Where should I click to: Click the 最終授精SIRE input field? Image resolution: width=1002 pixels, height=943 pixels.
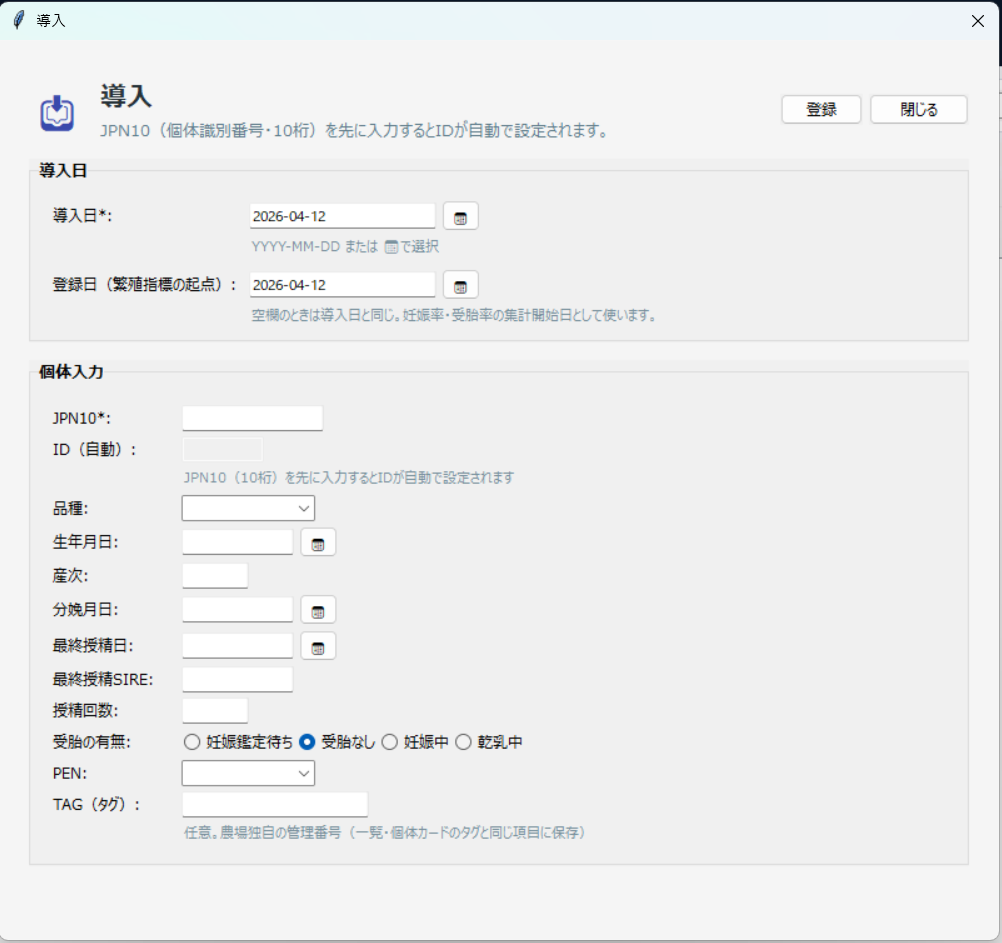click(238, 679)
